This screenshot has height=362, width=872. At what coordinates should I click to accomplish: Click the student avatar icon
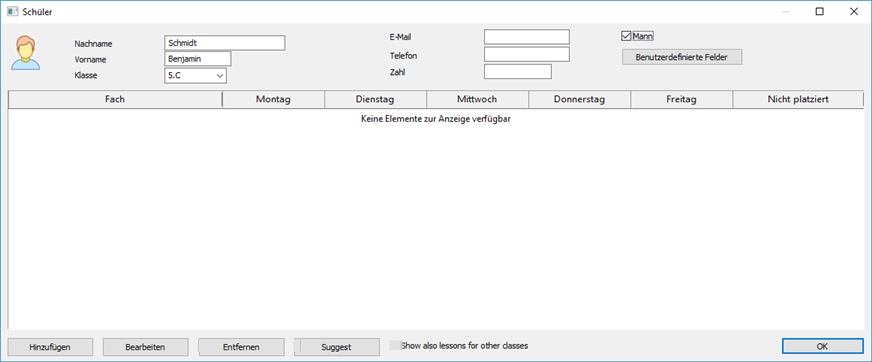(26, 52)
